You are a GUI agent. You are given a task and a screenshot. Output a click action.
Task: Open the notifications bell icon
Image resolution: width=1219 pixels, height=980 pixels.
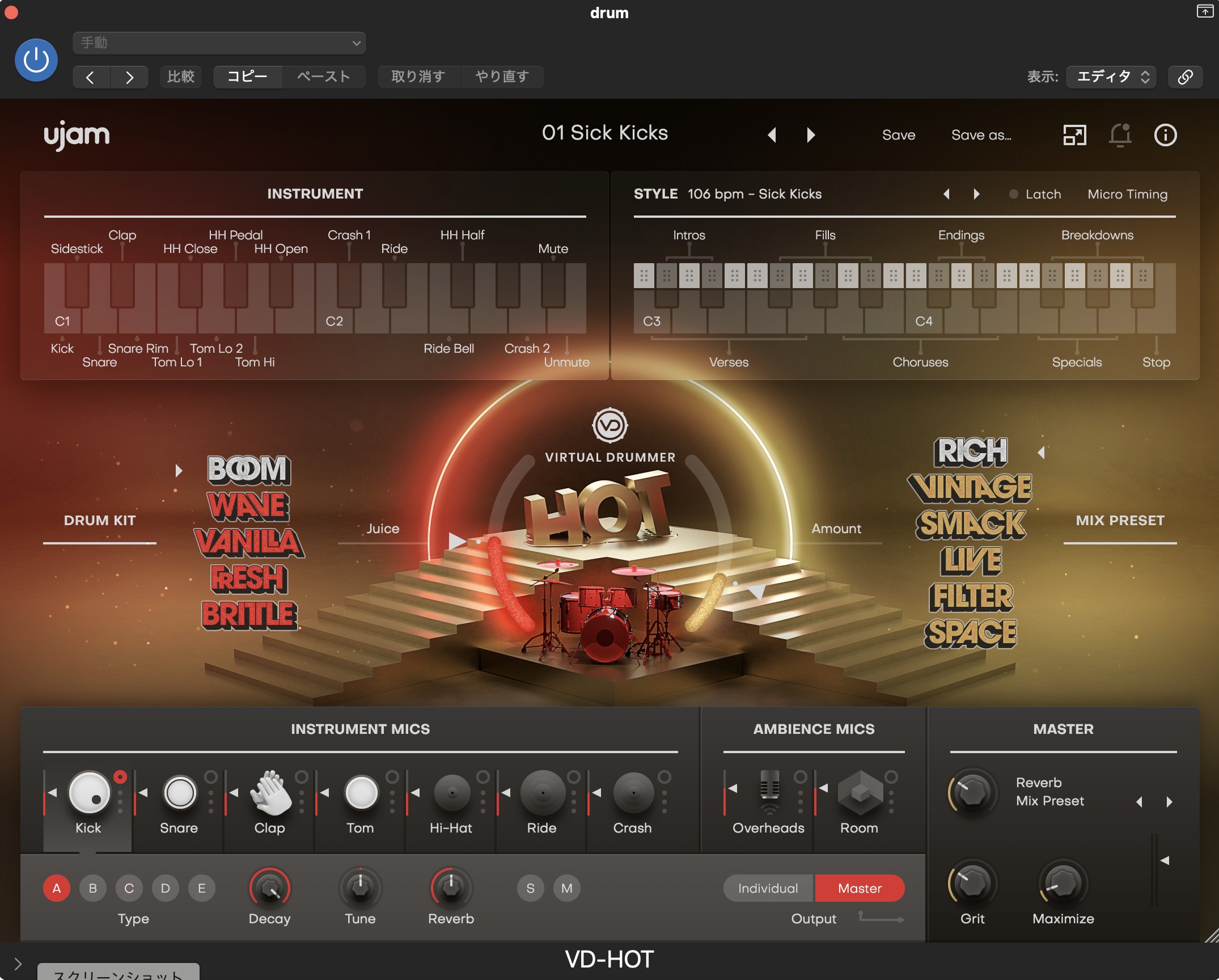click(x=1120, y=135)
